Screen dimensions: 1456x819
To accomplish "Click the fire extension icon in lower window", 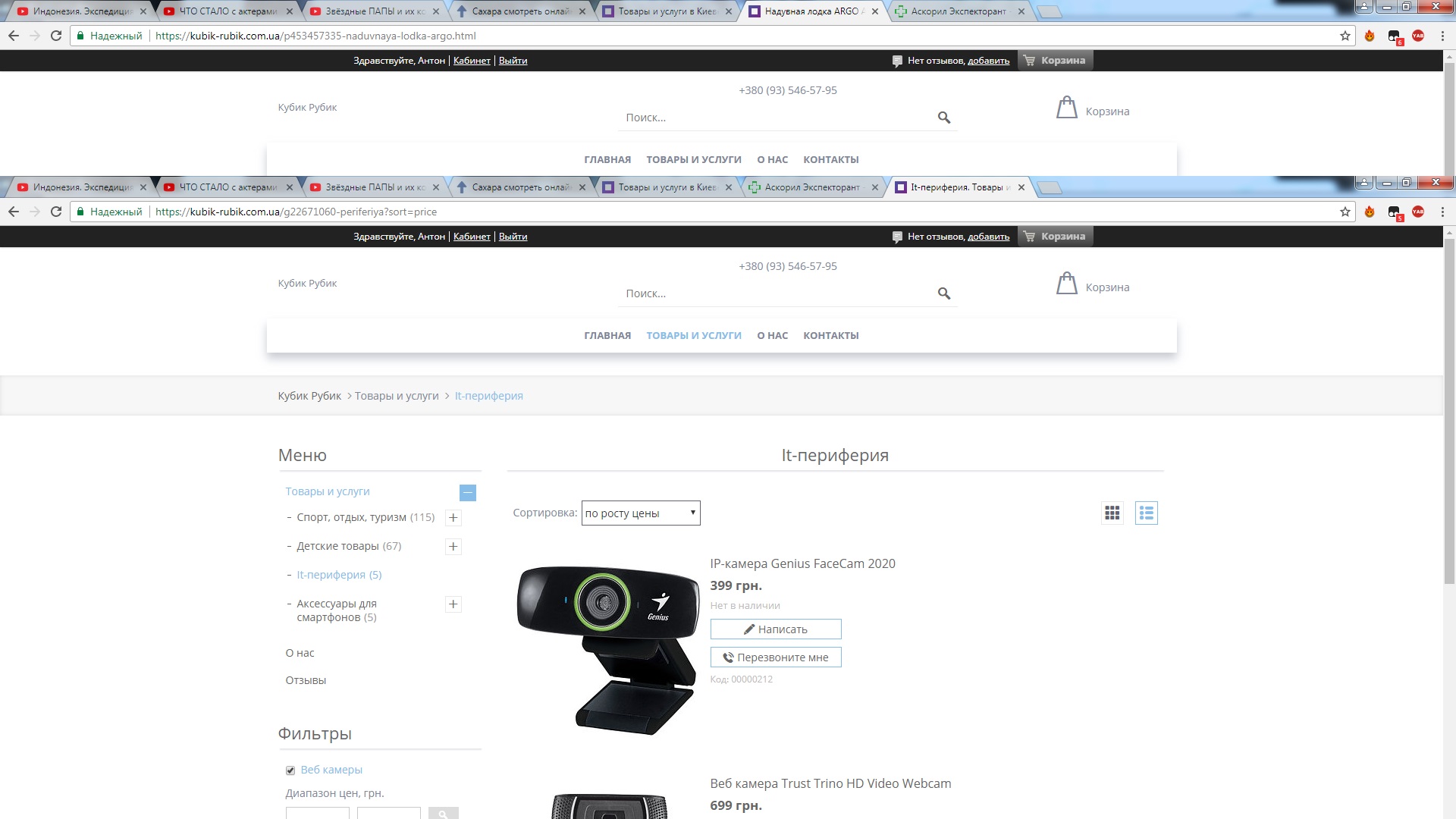I will coord(1370,212).
